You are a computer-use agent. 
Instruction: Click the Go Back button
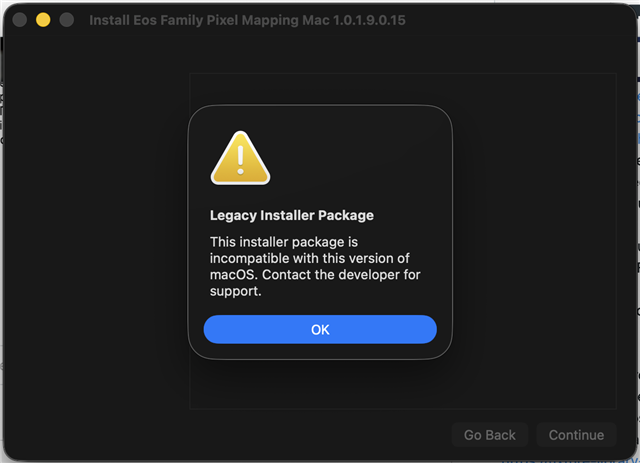point(489,435)
